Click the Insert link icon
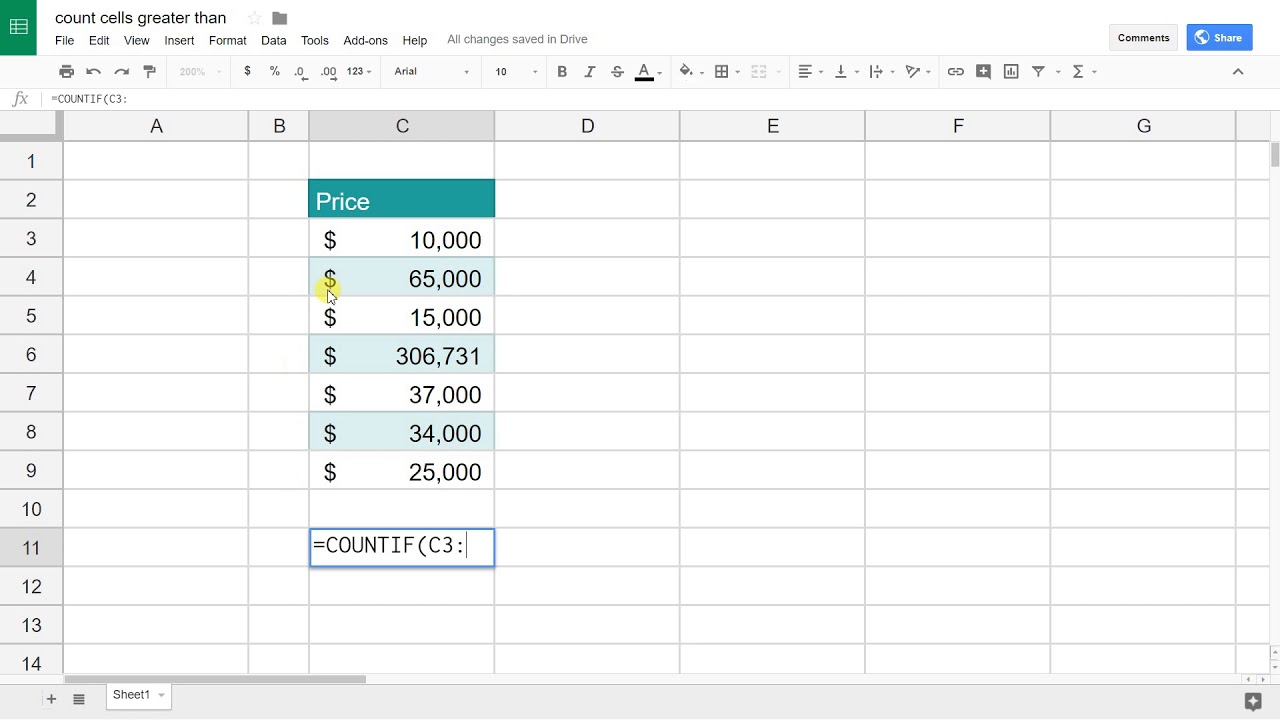Screen dimensions: 1280x720 point(955,71)
